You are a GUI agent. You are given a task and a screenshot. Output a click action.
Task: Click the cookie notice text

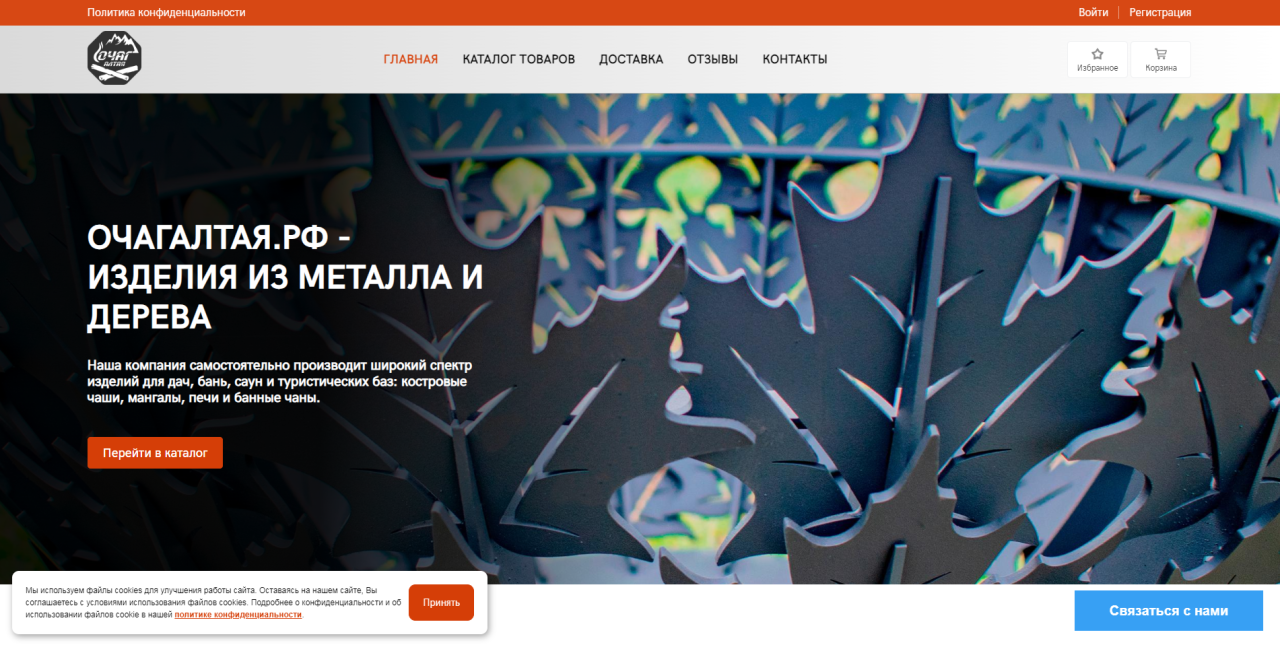coord(213,602)
